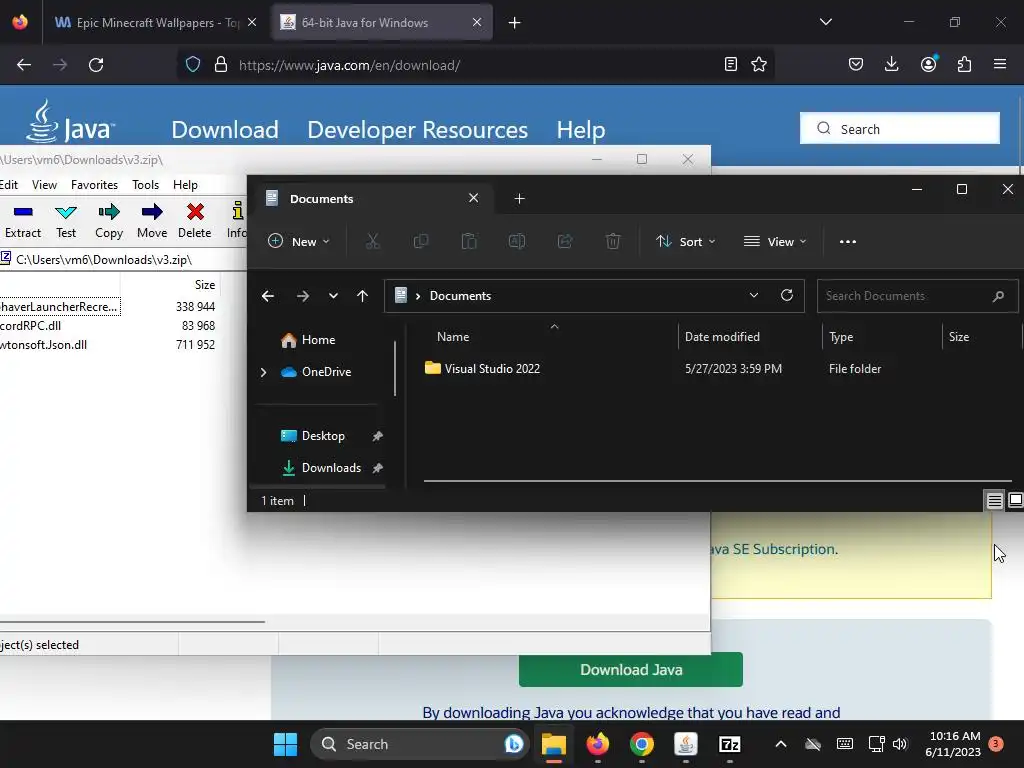Toggle Firefox reader view icon
1024x768 pixels.
coord(731,65)
